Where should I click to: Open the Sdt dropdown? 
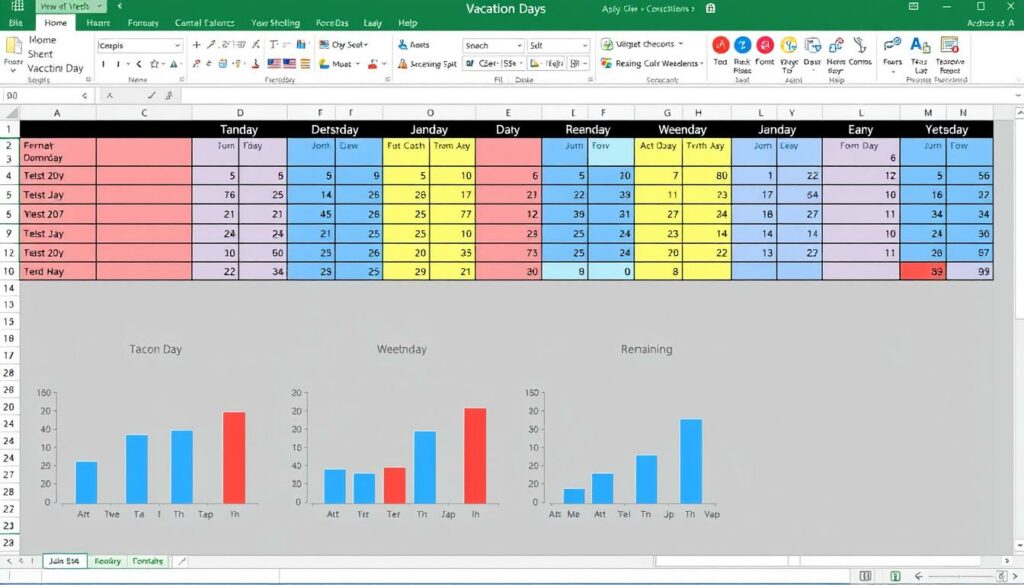(x=584, y=46)
